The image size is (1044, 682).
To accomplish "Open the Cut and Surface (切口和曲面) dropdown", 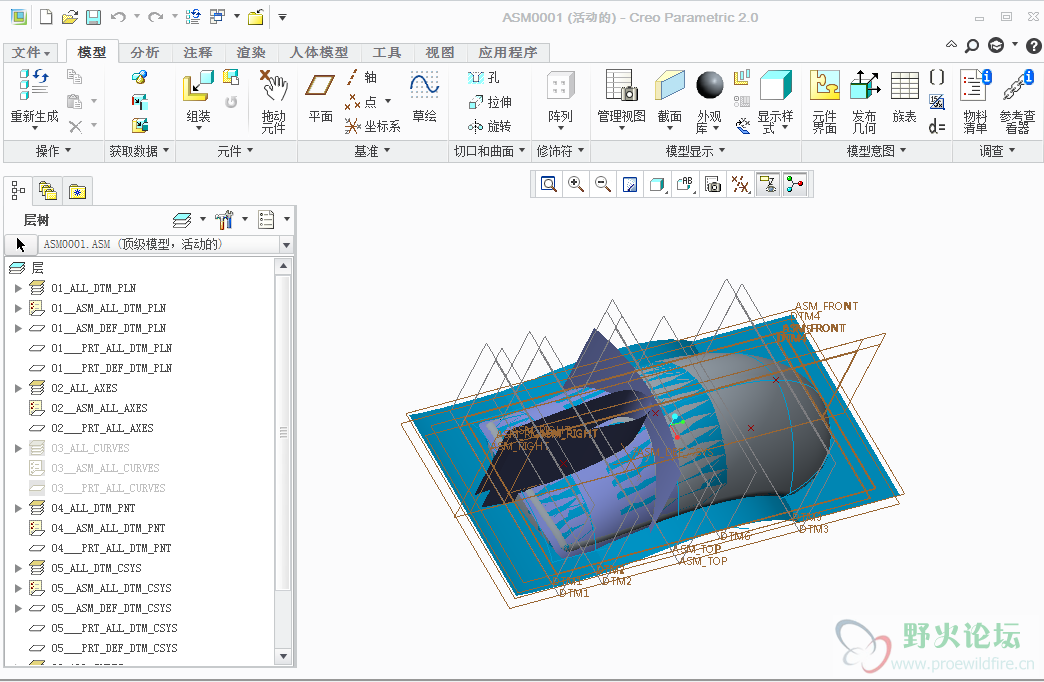I will coord(489,151).
